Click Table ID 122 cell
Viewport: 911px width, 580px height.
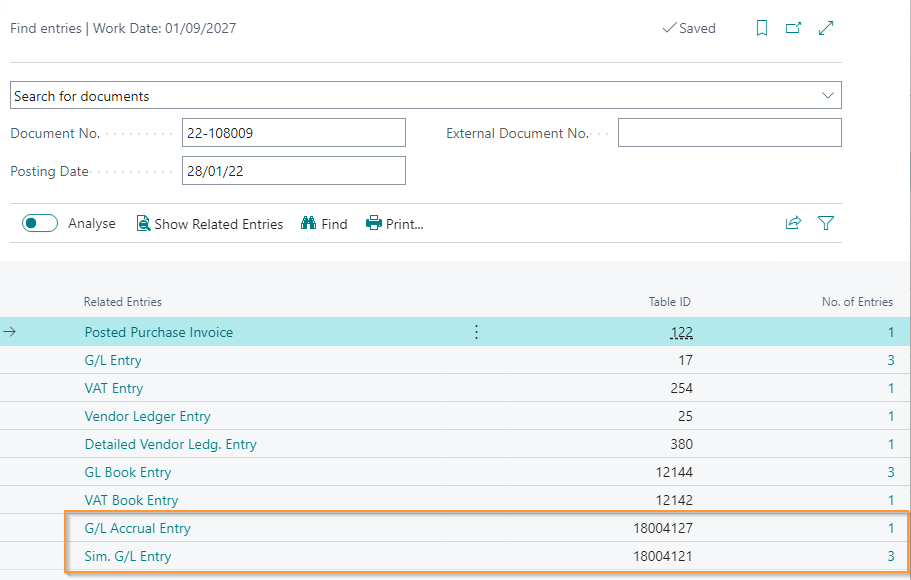coord(682,332)
